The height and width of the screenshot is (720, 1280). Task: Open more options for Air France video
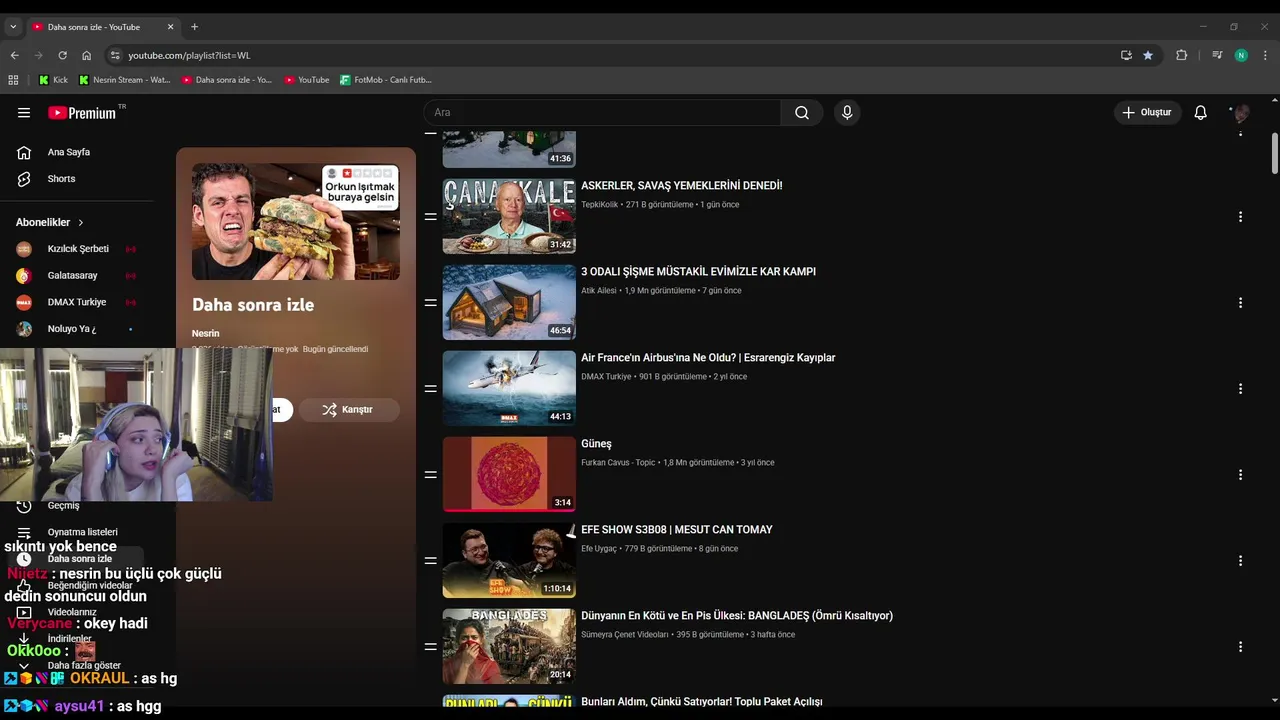(1240, 389)
